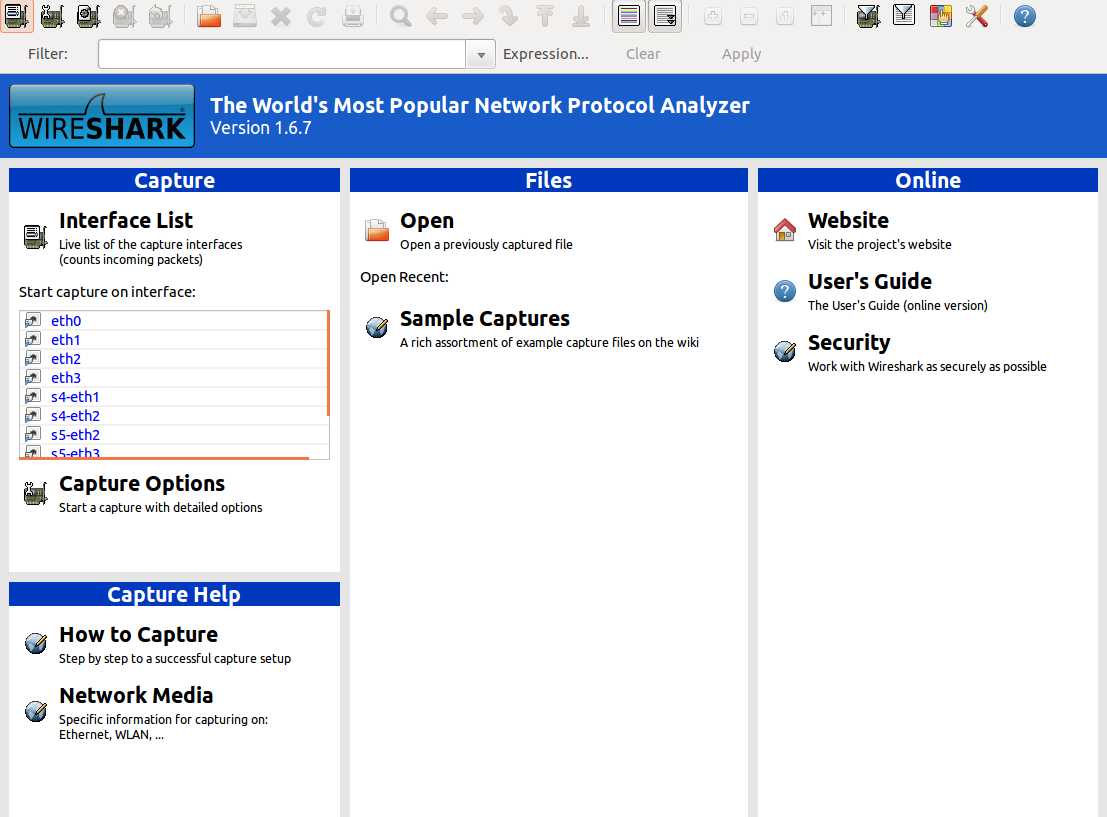The width and height of the screenshot is (1107, 817).
Task: Start a new live capture via toolbar
Action: 88,16
